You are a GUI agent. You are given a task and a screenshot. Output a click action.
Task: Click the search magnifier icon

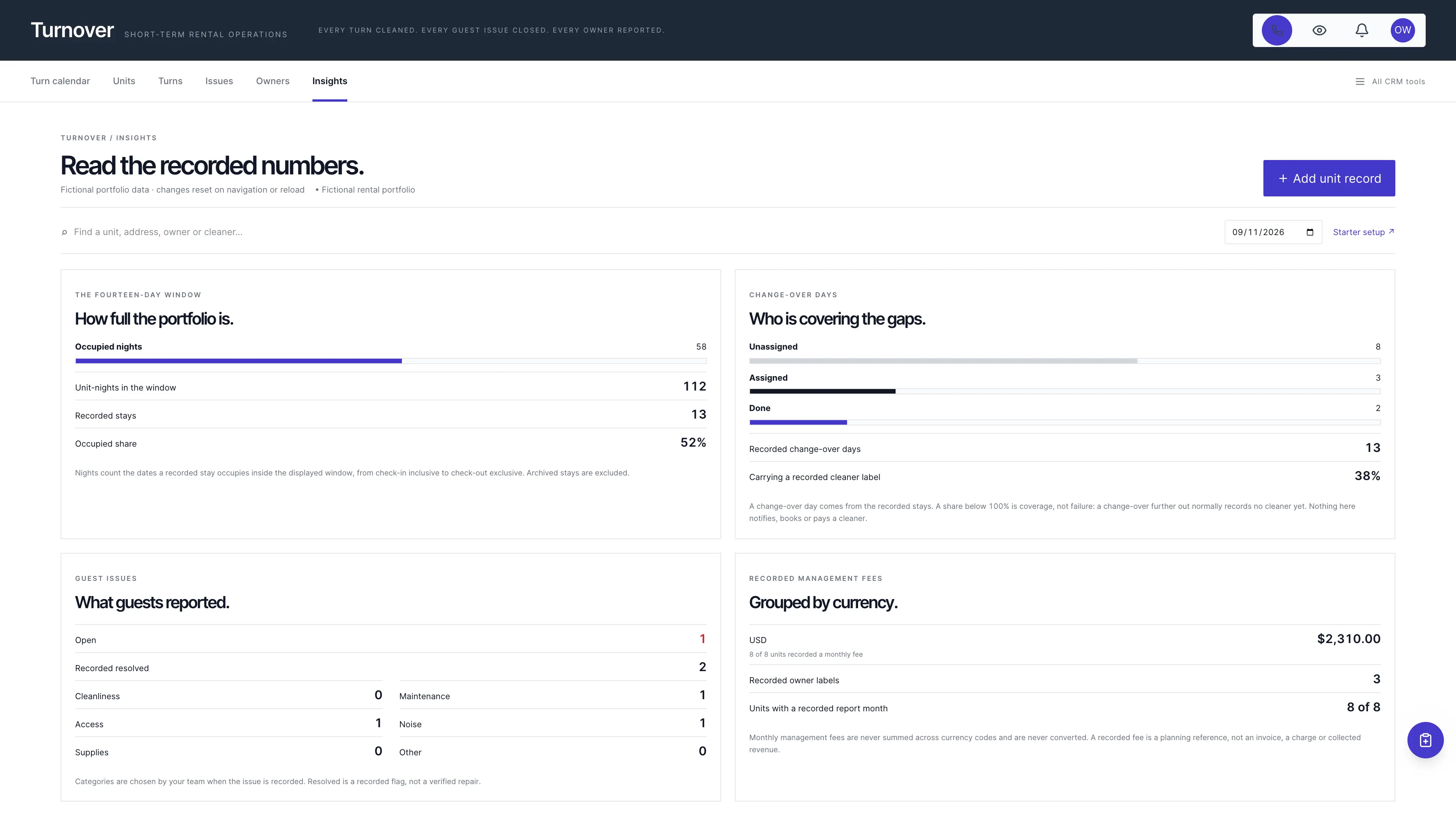64,232
